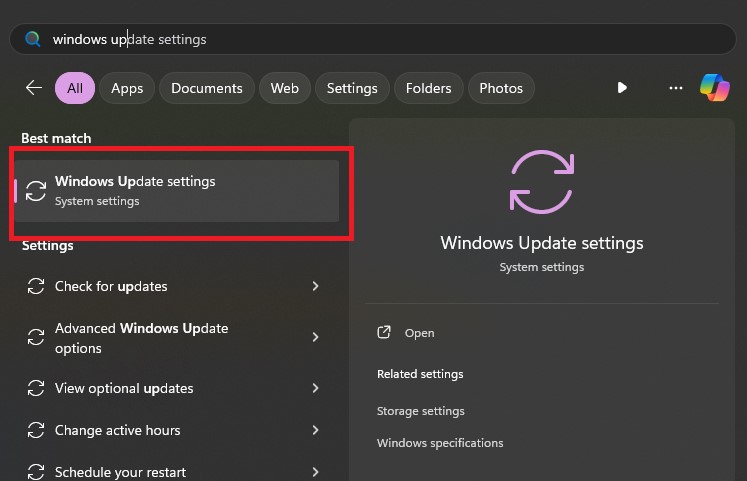Expand View optional updates chevron
Screen dimensions: 747x481
pos(315,388)
